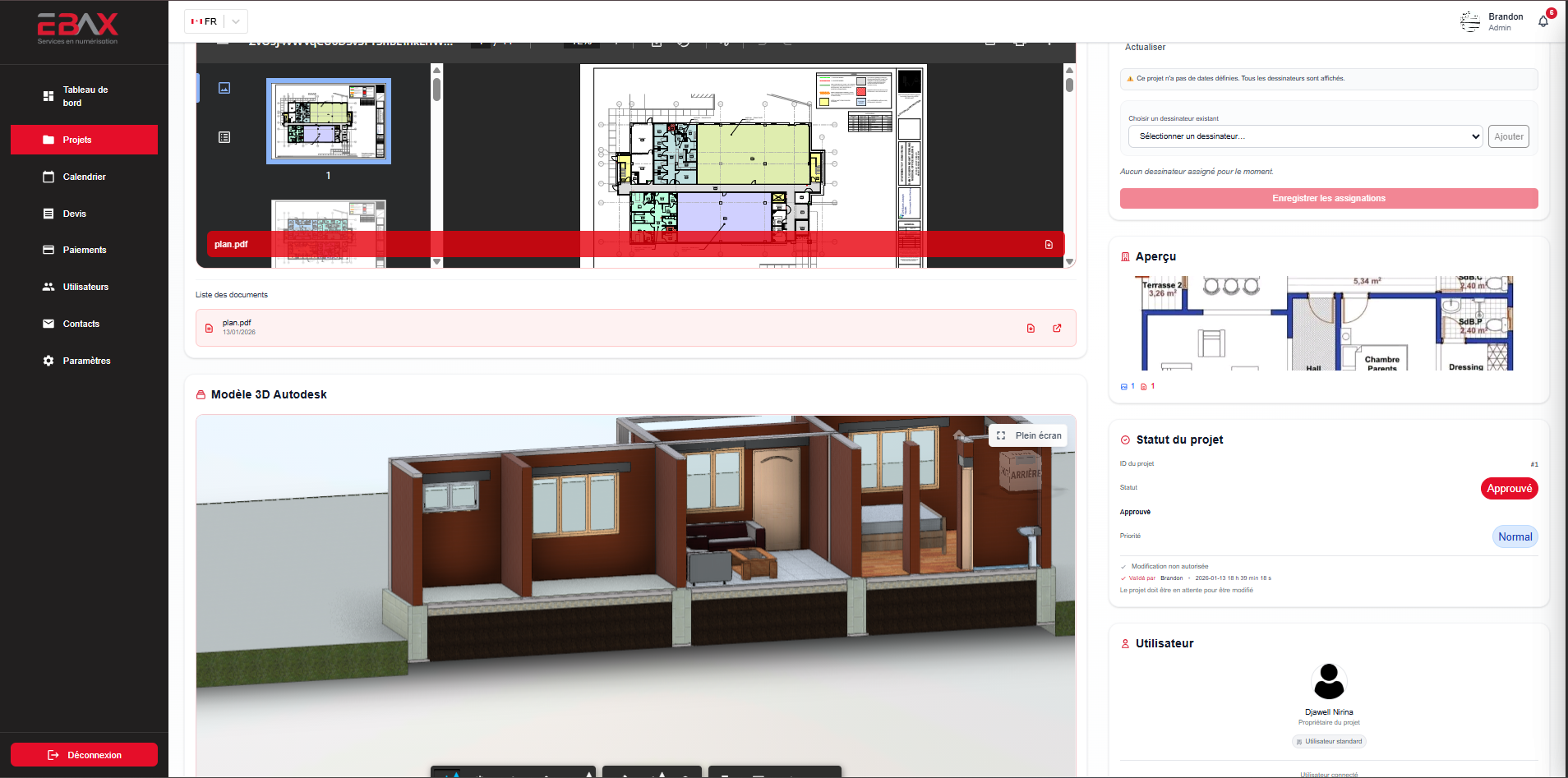Select the page 1 thumbnail

(x=328, y=121)
